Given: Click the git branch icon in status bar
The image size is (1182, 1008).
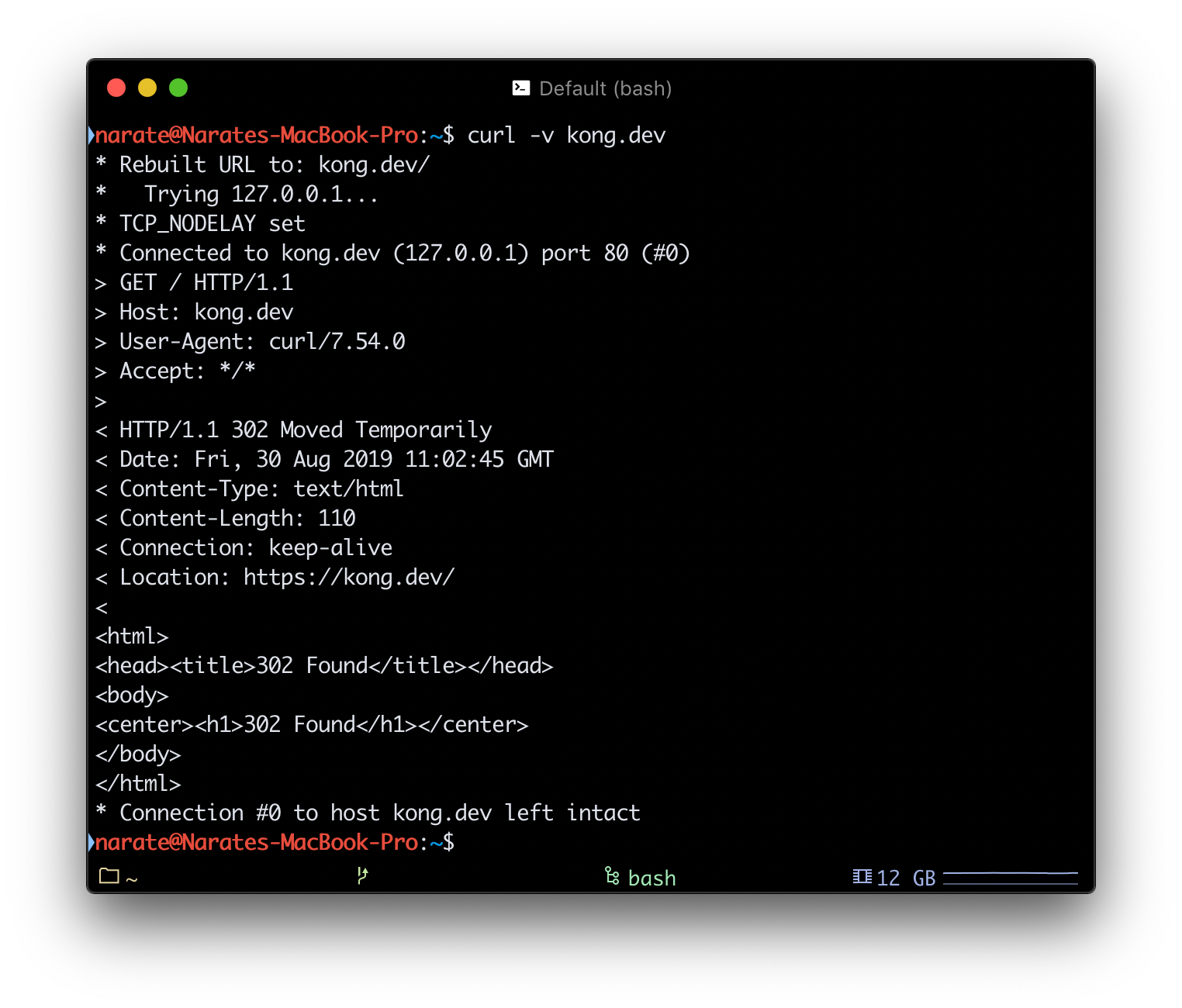Looking at the screenshot, I should (362, 876).
